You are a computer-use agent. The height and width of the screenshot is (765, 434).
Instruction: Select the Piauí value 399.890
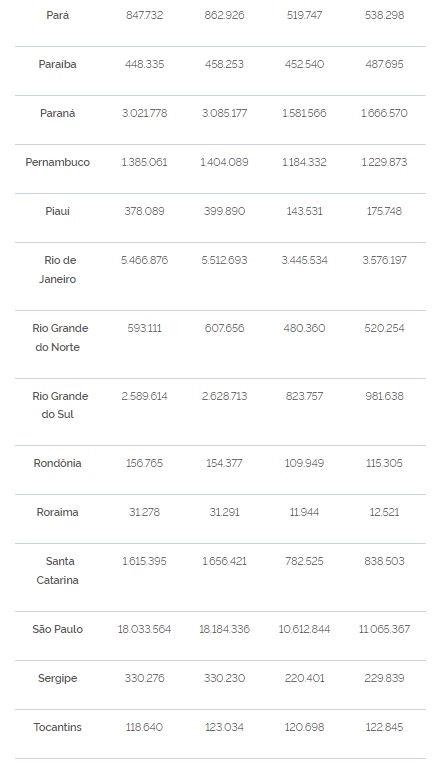[224, 211]
